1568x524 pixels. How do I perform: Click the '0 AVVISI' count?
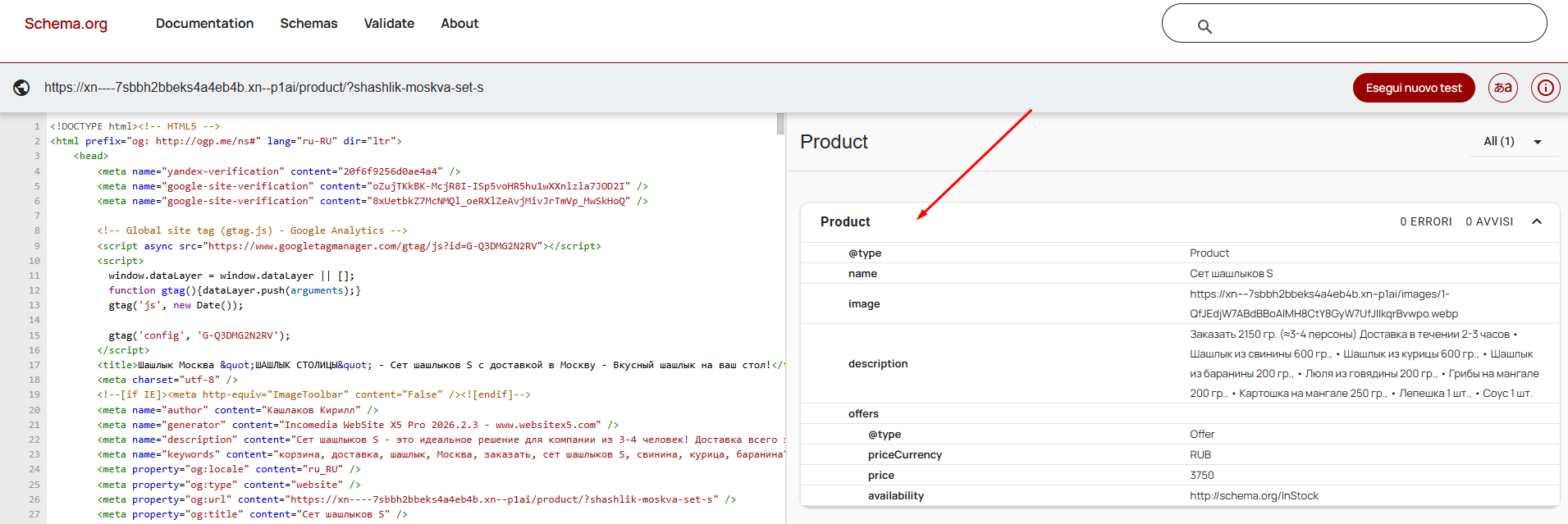[x=1489, y=221]
